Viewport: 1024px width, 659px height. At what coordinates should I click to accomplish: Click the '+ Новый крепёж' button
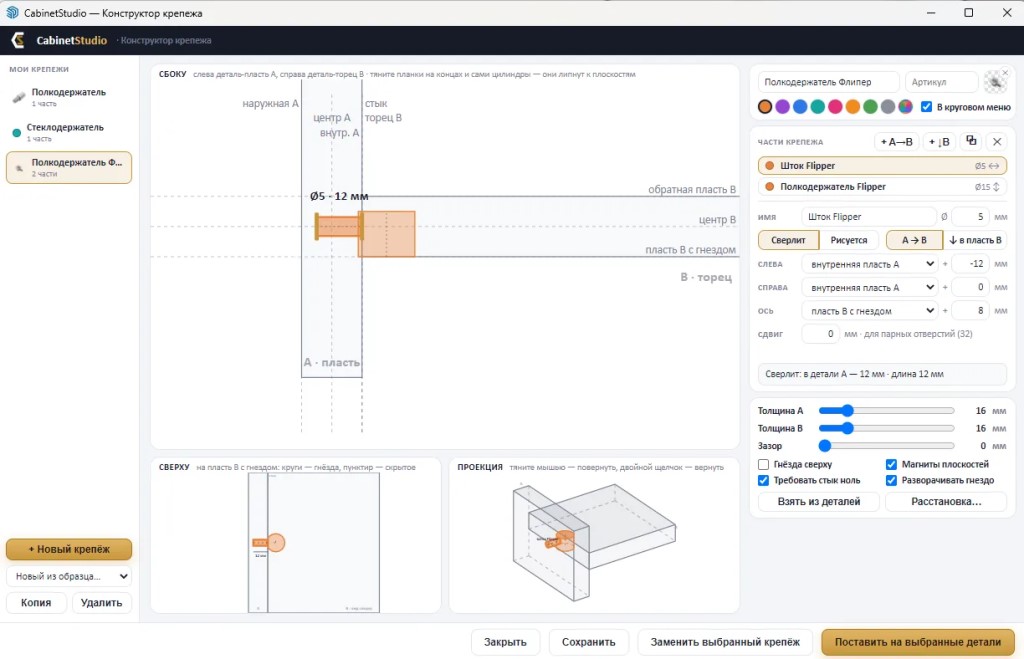(69, 549)
